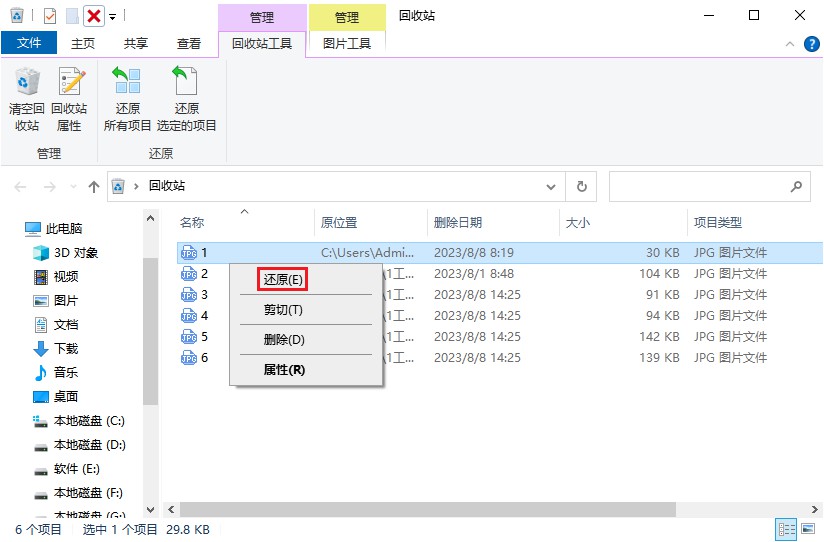Viewport: 824px width, 542px height.
Task: Open the address bar history dropdown
Action: (551, 187)
